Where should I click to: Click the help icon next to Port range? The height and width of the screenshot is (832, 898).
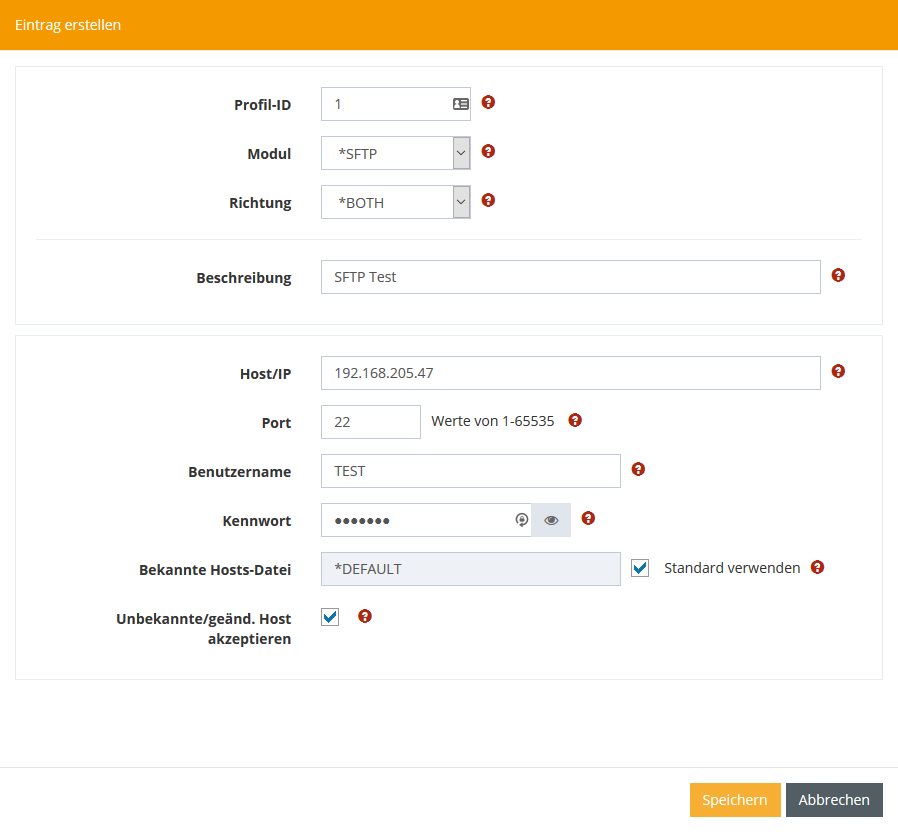click(x=575, y=420)
